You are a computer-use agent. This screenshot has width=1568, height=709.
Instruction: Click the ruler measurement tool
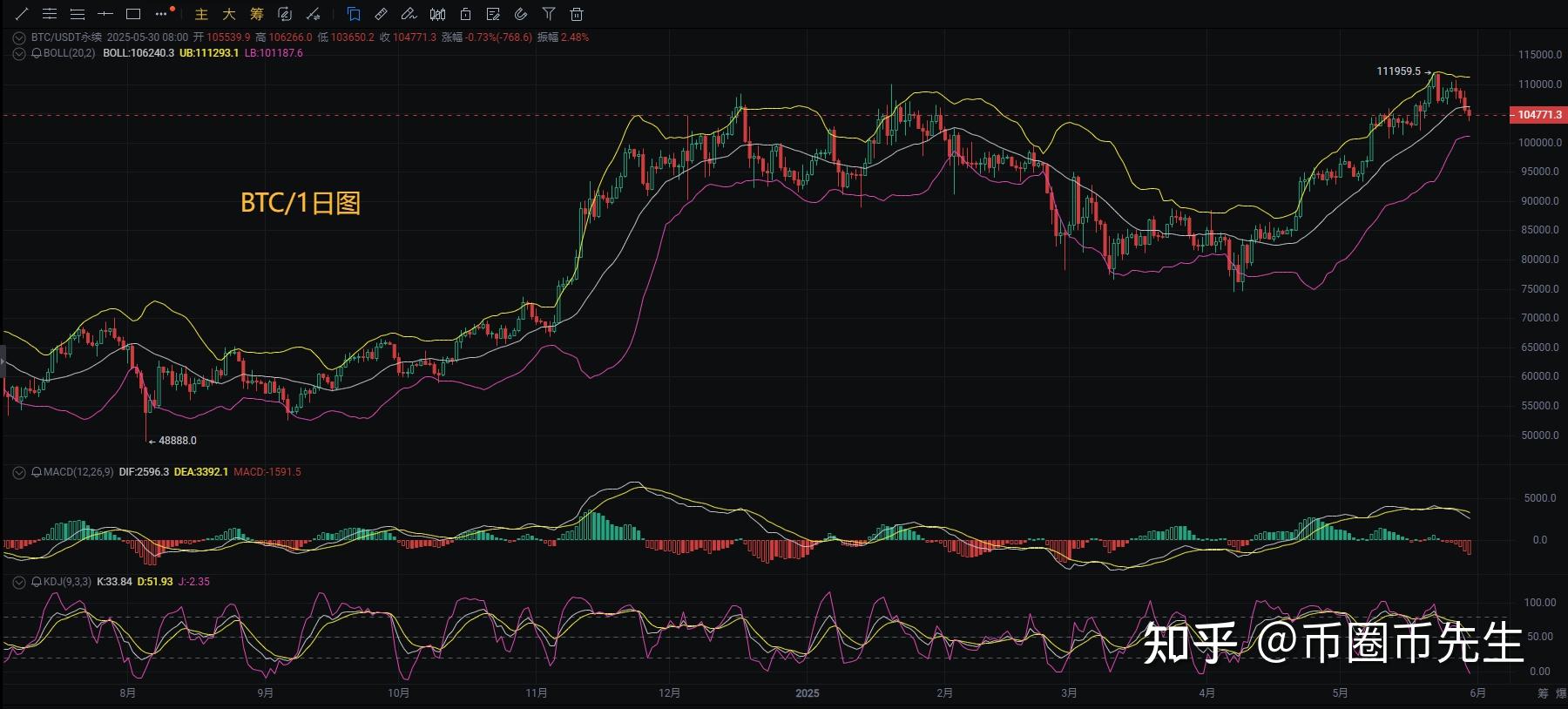381,14
